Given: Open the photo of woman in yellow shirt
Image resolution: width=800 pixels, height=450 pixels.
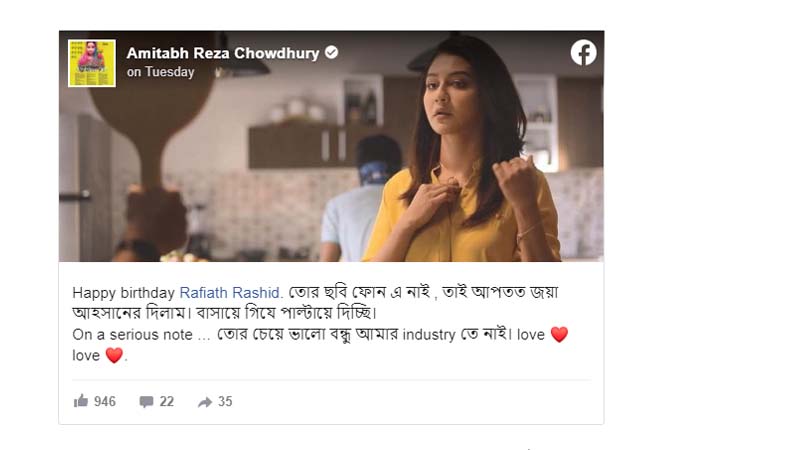Looking at the screenshot, I should (331, 146).
